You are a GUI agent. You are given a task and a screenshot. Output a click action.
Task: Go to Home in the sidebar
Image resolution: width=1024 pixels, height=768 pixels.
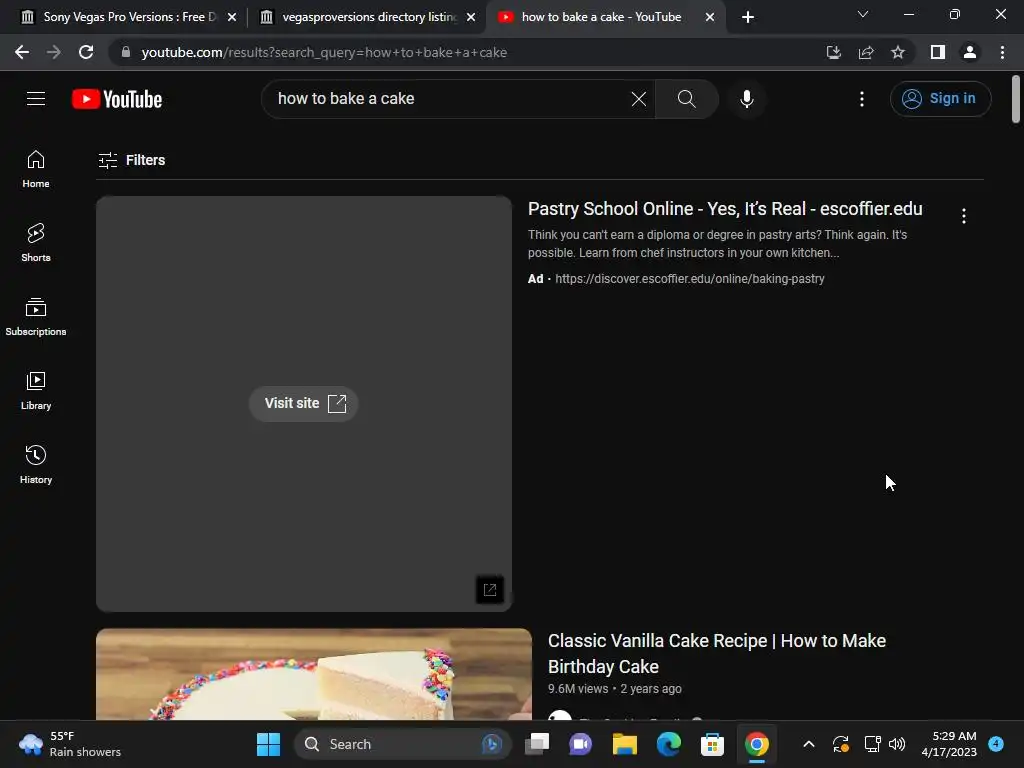pyautogui.click(x=36, y=169)
